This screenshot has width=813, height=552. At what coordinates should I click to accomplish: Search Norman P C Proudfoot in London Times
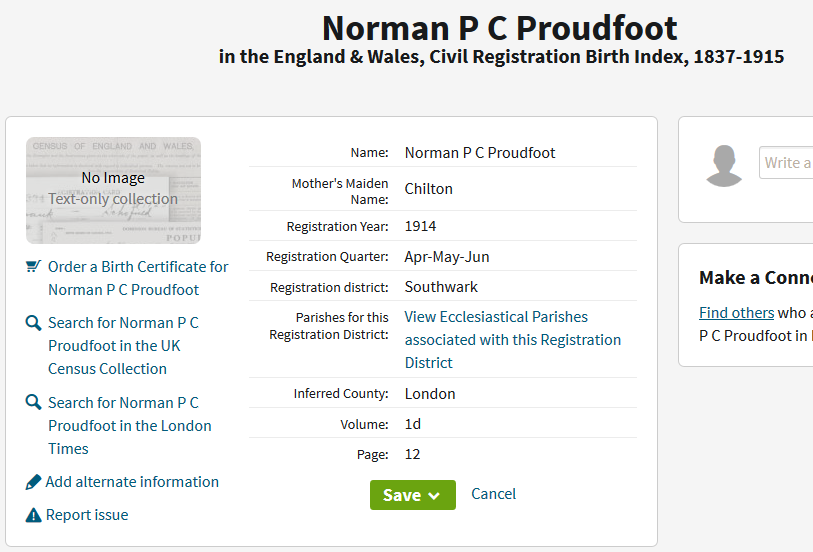pos(129,425)
